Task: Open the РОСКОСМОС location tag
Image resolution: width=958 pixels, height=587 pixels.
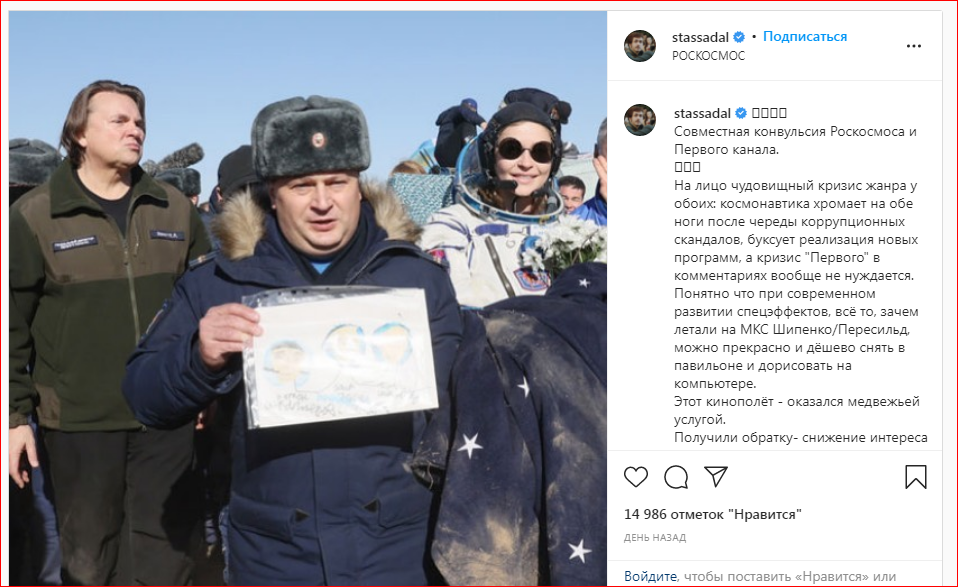Action: tap(708, 56)
